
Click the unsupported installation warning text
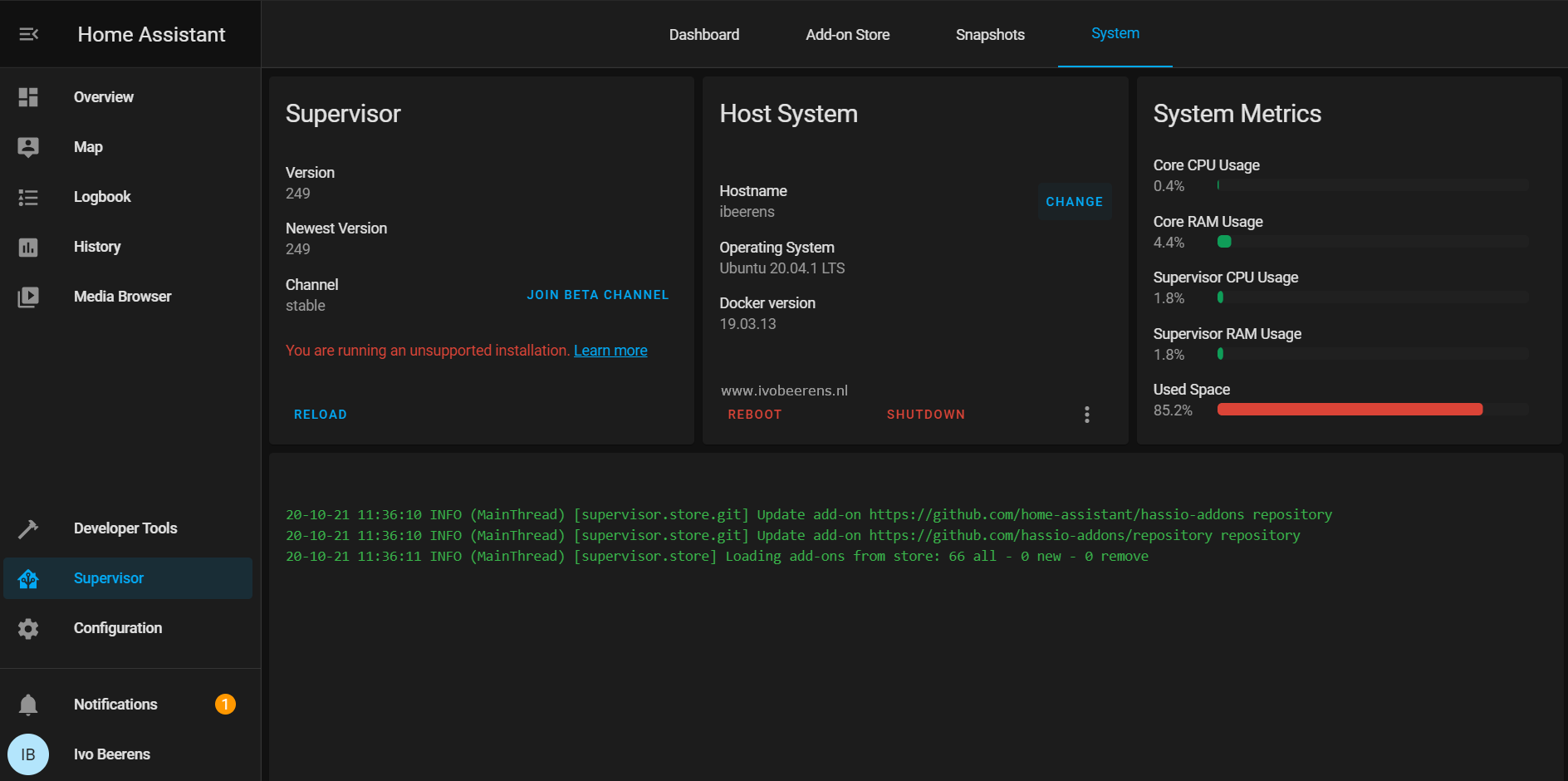click(x=428, y=351)
